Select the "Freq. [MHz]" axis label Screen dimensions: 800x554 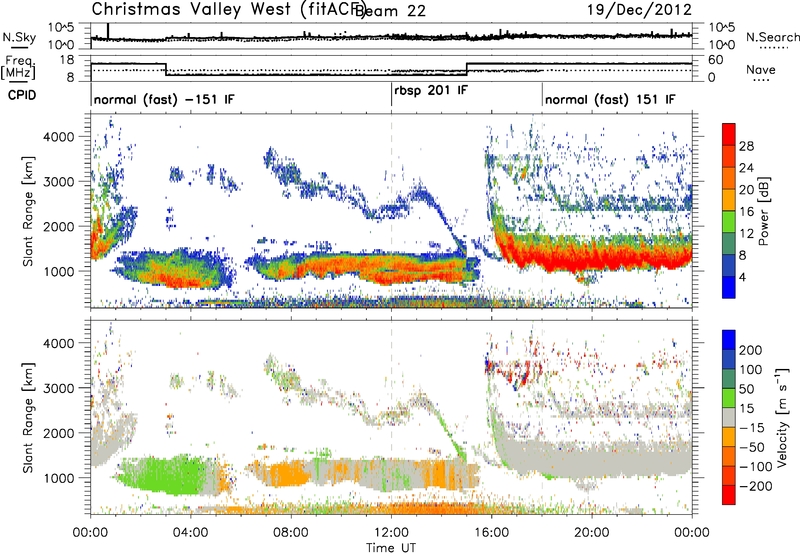(x=18, y=68)
